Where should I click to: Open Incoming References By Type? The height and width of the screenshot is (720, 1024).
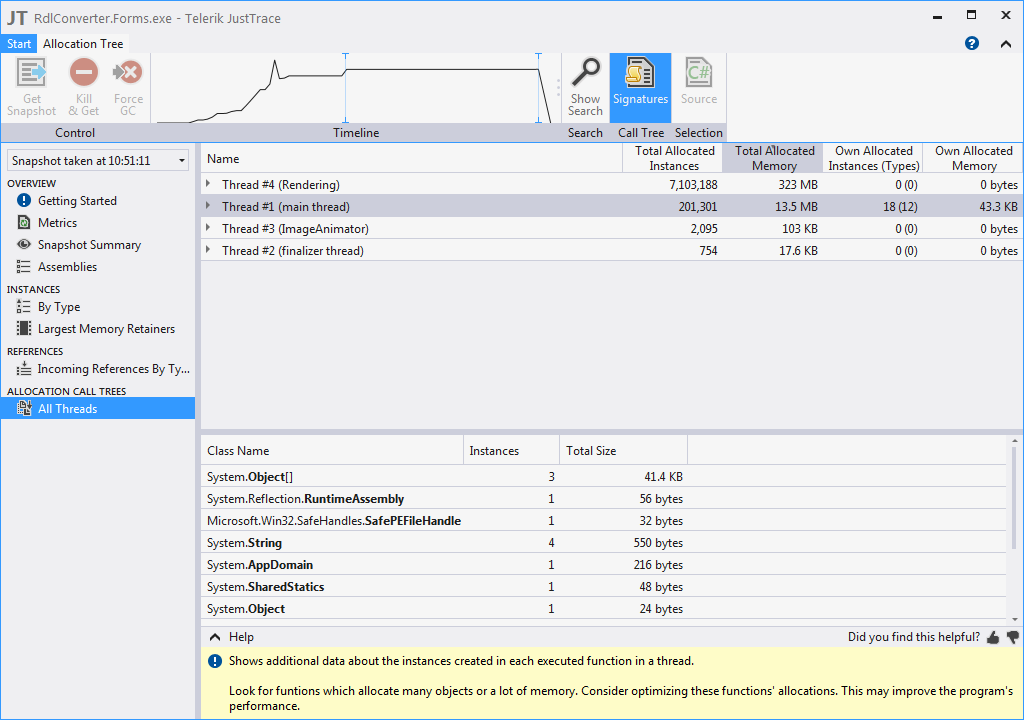(114, 369)
